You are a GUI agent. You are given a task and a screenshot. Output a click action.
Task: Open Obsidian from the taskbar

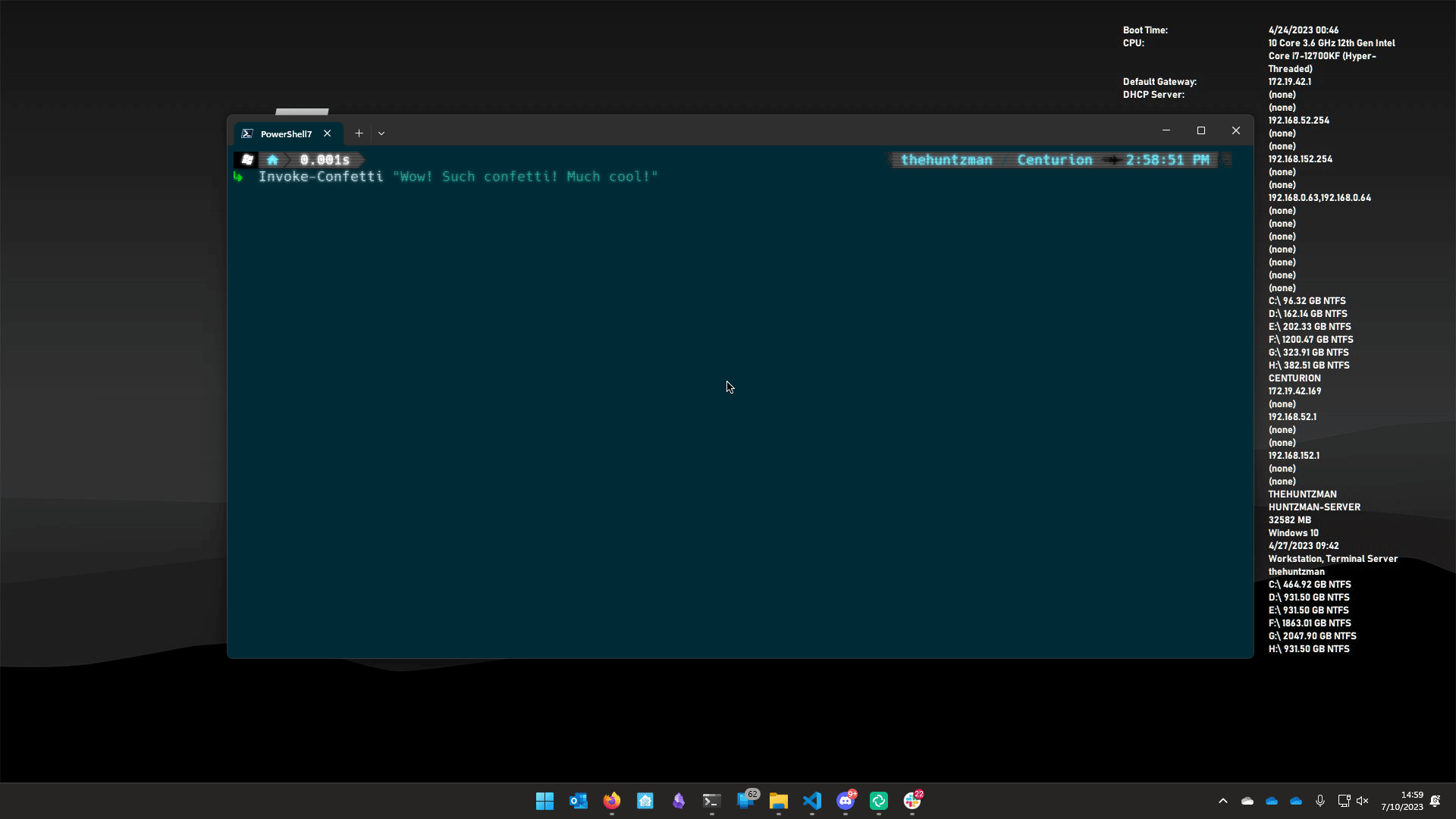tap(679, 801)
